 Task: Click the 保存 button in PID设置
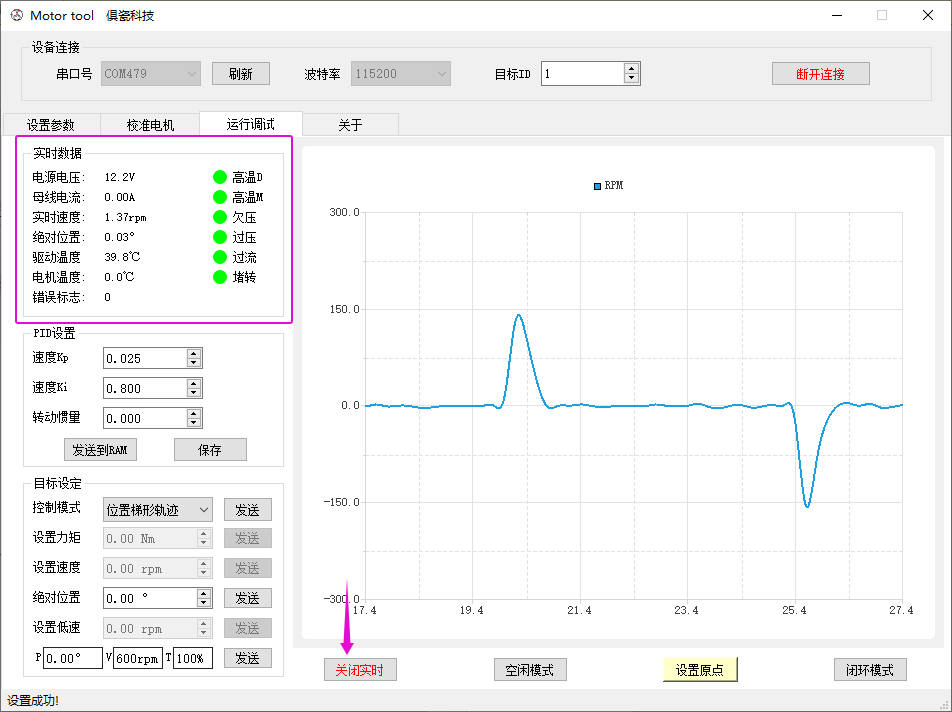[210, 450]
